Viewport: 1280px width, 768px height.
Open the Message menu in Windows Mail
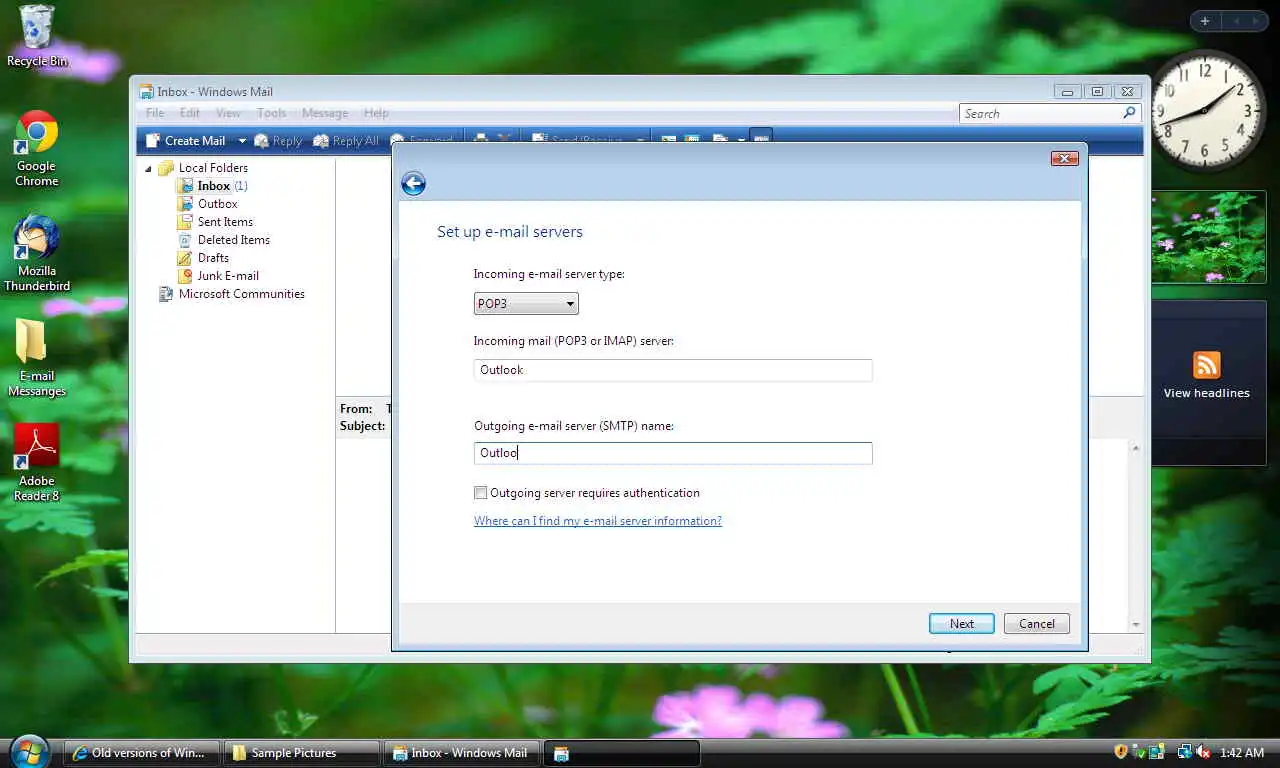[x=325, y=113]
